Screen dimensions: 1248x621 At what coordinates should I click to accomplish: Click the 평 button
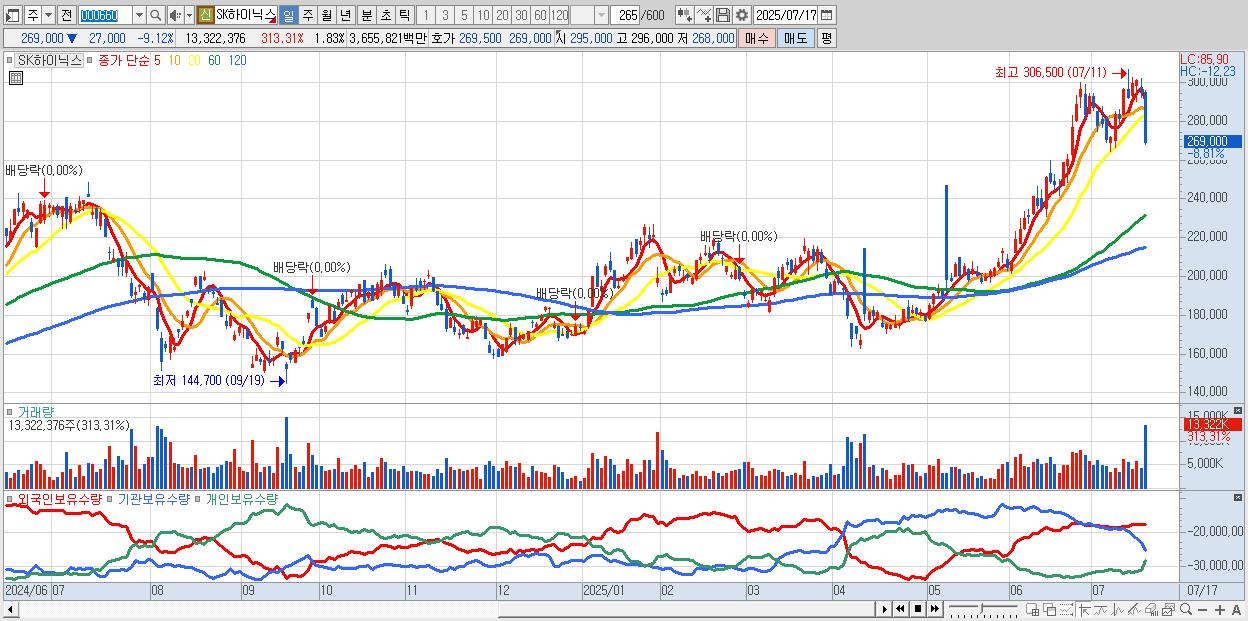tap(826, 38)
